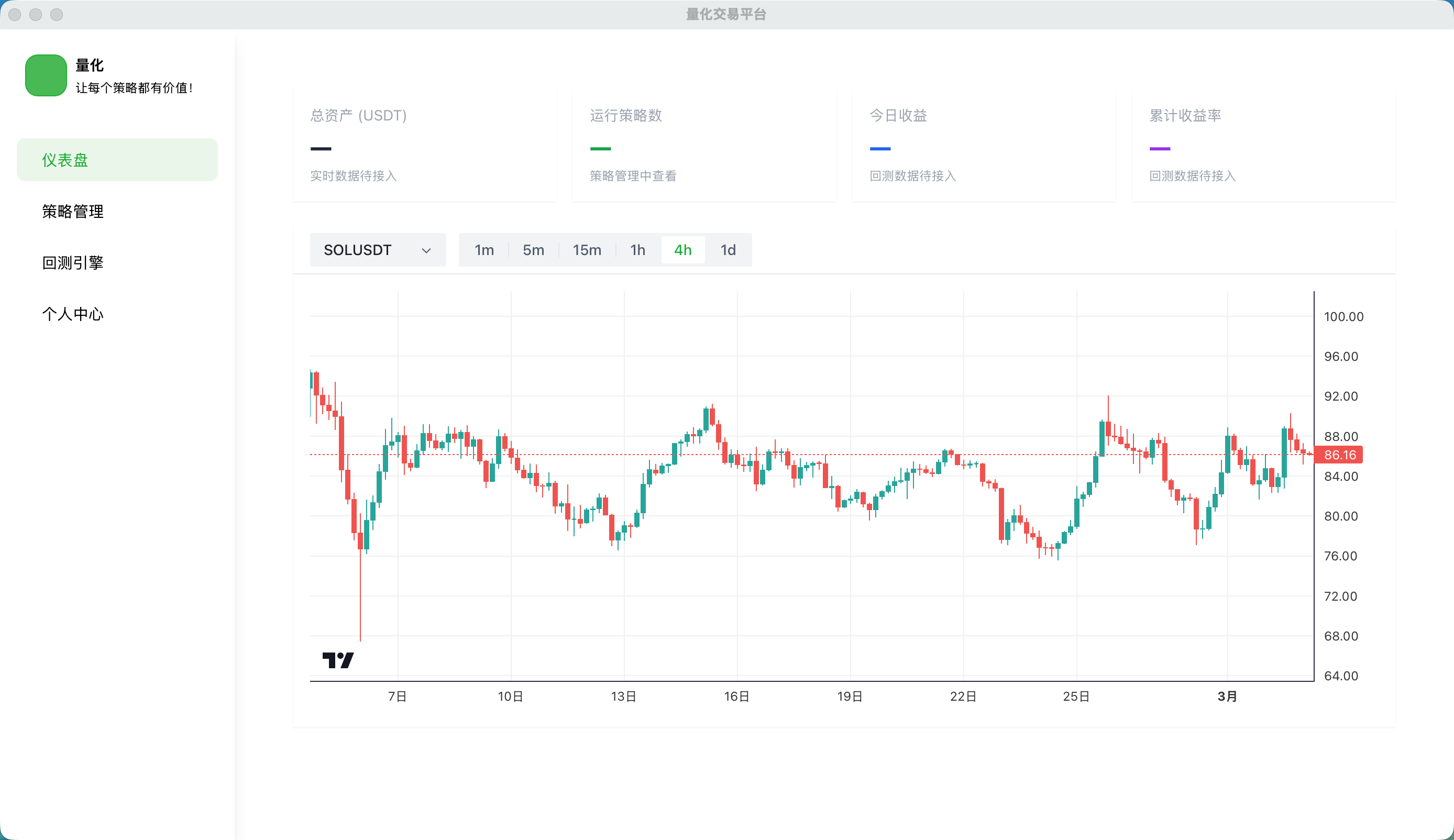The height and width of the screenshot is (840, 1454).
Task: Expand the SOLUSDT dropdown chevron
Action: pyautogui.click(x=426, y=250)
